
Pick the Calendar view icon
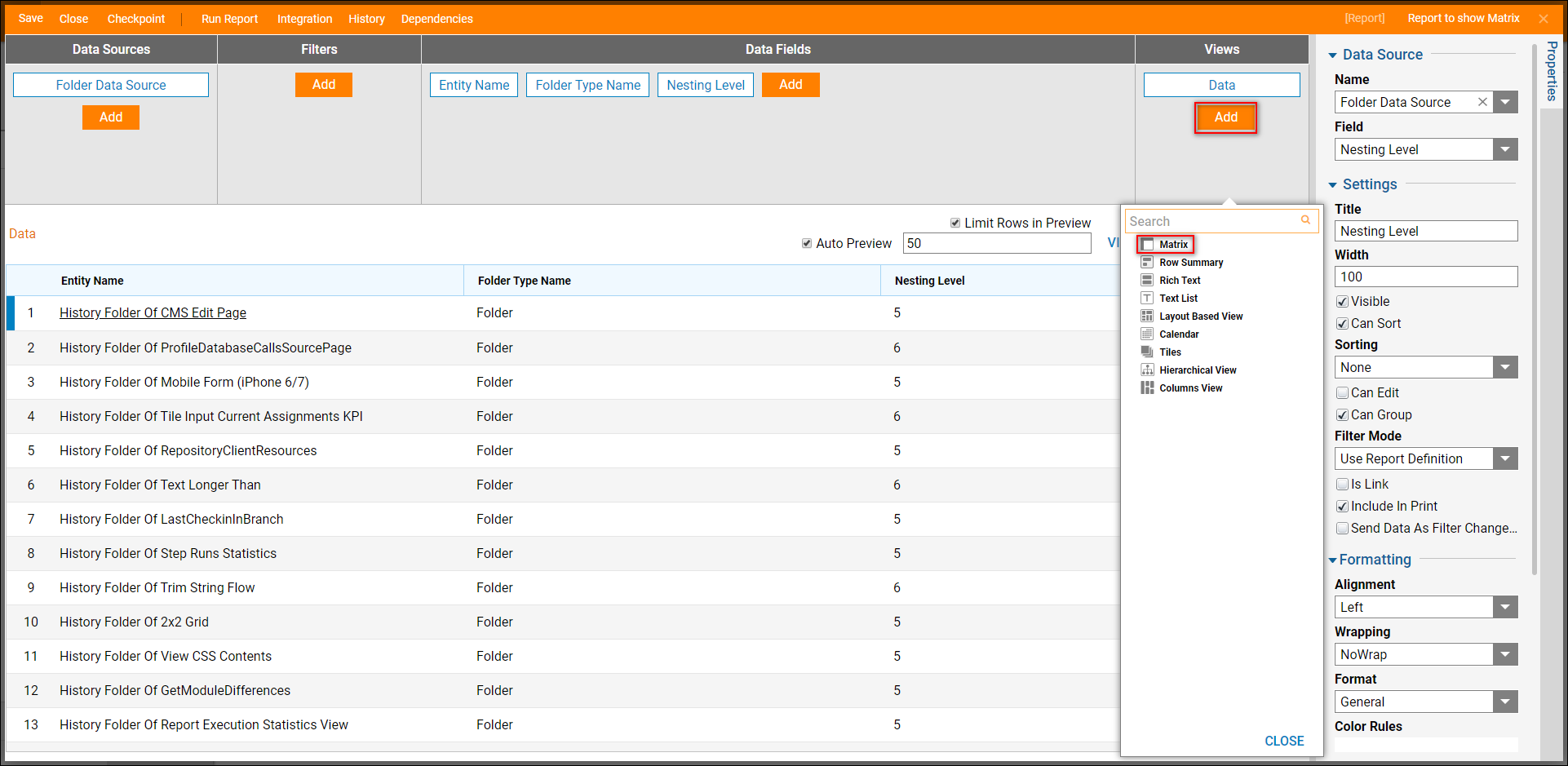tap(1148, 334)
